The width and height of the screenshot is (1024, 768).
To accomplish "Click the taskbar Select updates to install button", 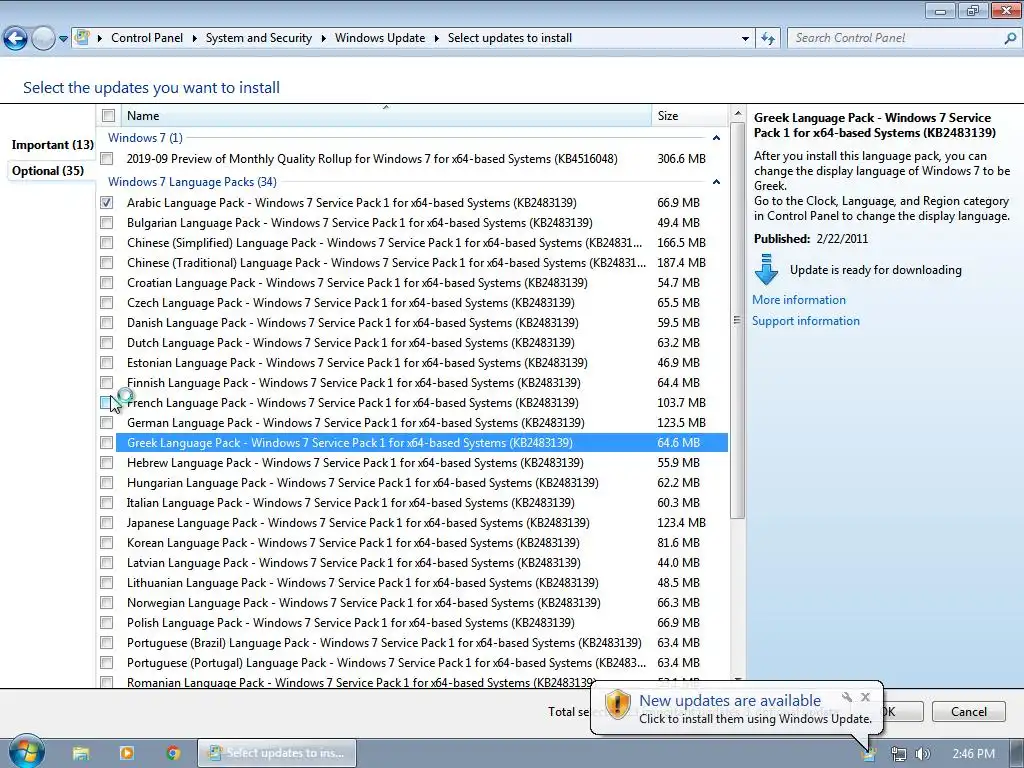I will click(x=277, y=753).
